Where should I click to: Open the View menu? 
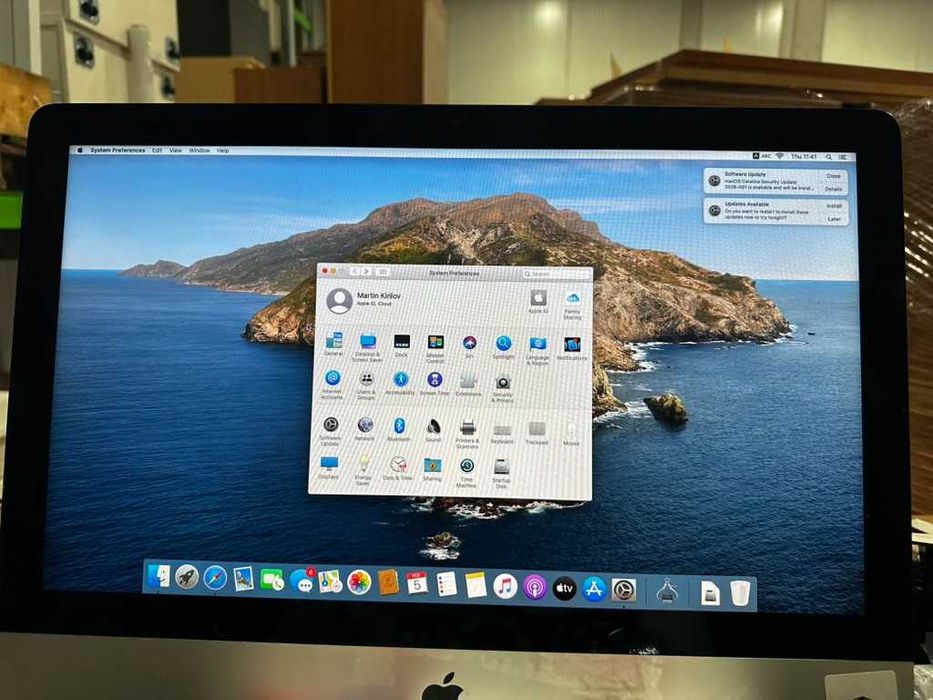click(x=176, y=151)
